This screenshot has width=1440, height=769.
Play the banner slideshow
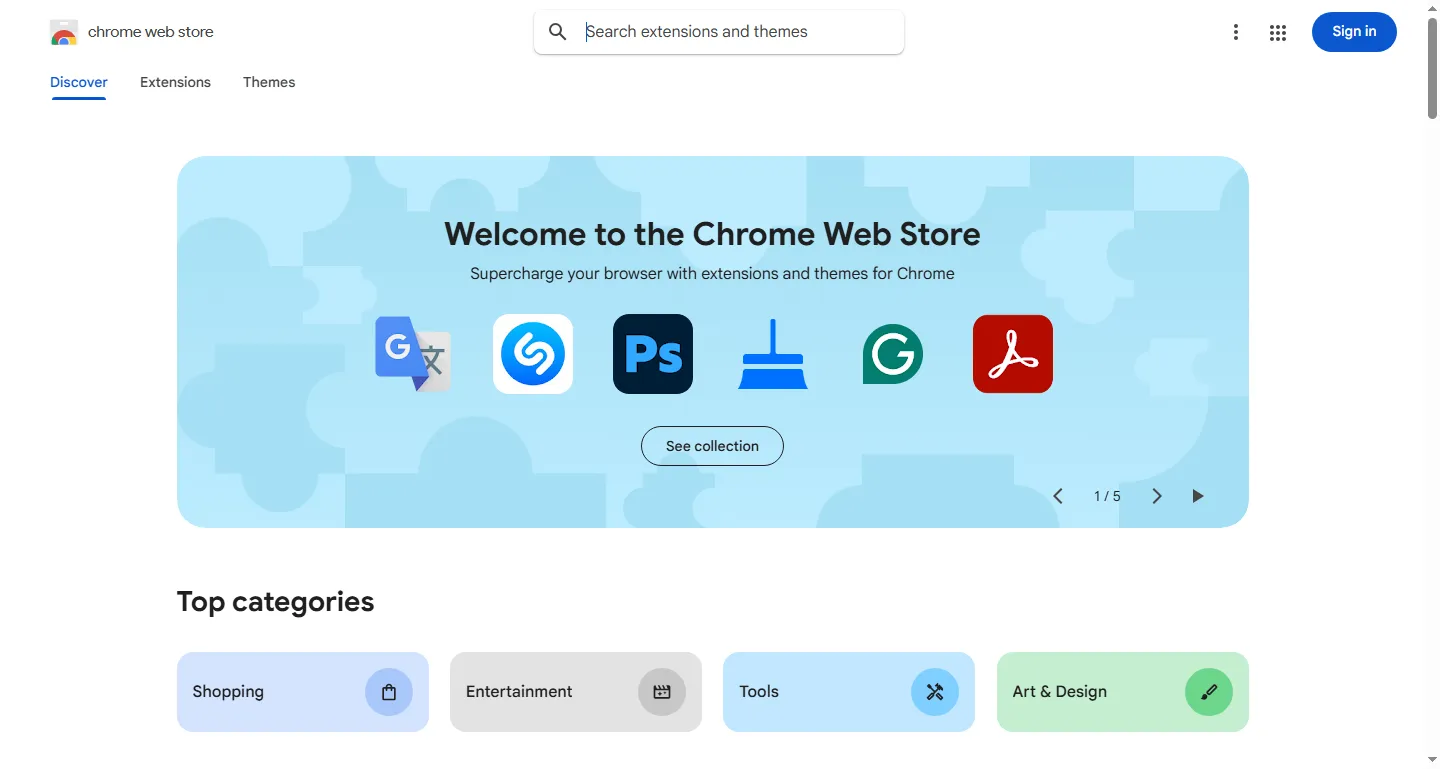pyautogui.click(x=1198, y=496)
